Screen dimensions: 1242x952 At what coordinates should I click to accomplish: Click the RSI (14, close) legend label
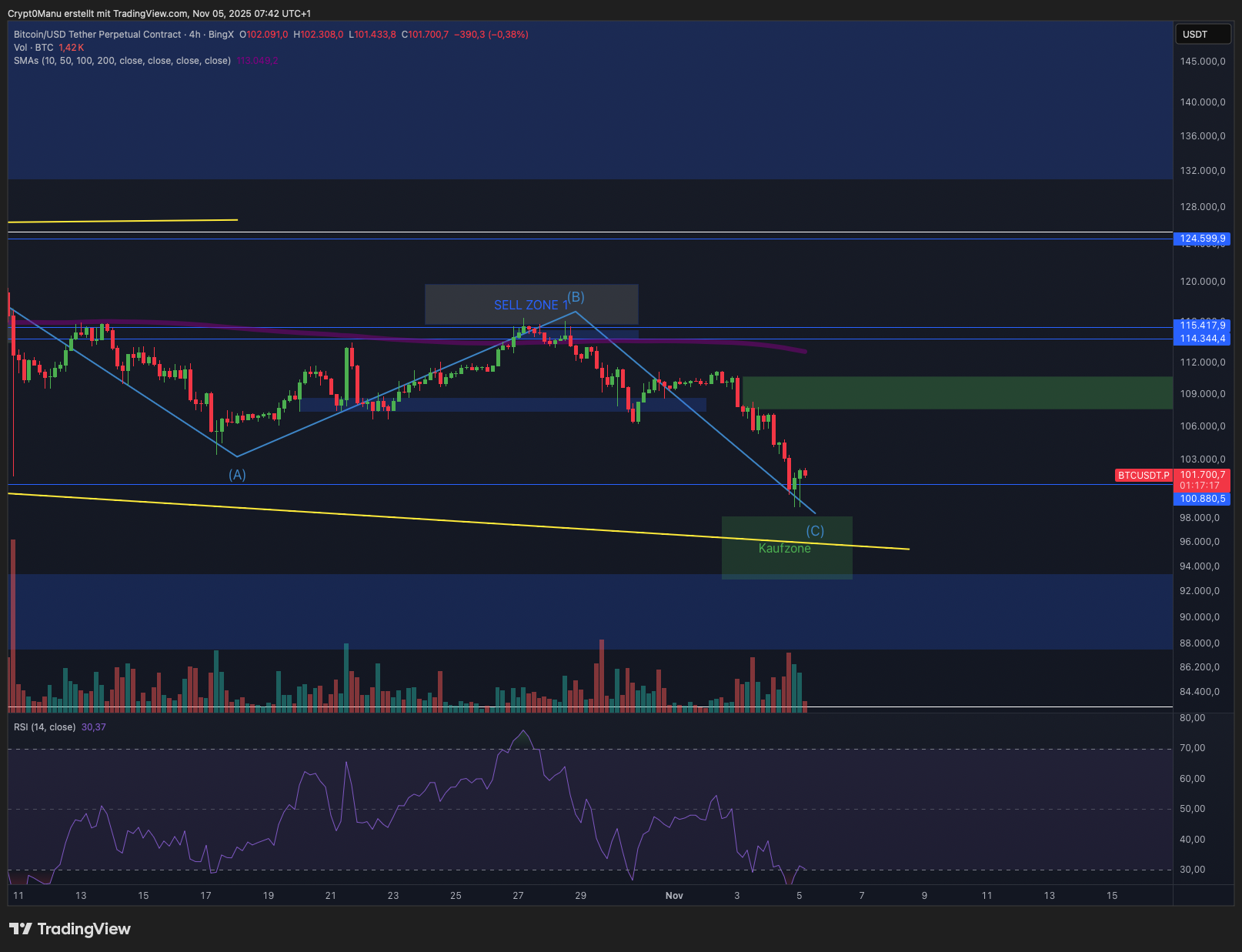click(45, 727)
